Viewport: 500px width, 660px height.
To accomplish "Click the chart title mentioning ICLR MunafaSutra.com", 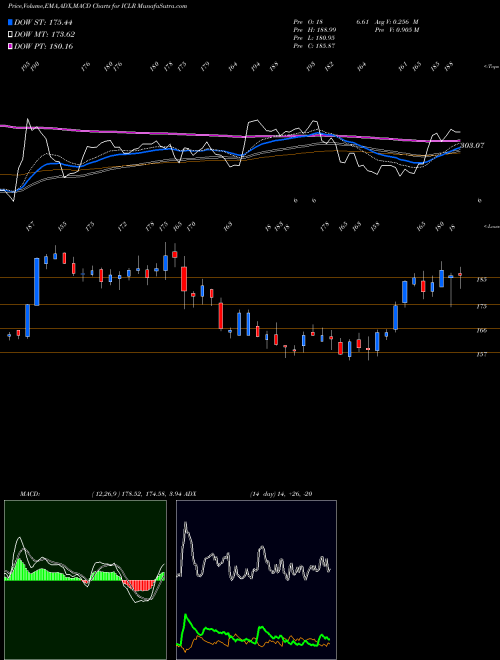I will (x=98, y=6).
